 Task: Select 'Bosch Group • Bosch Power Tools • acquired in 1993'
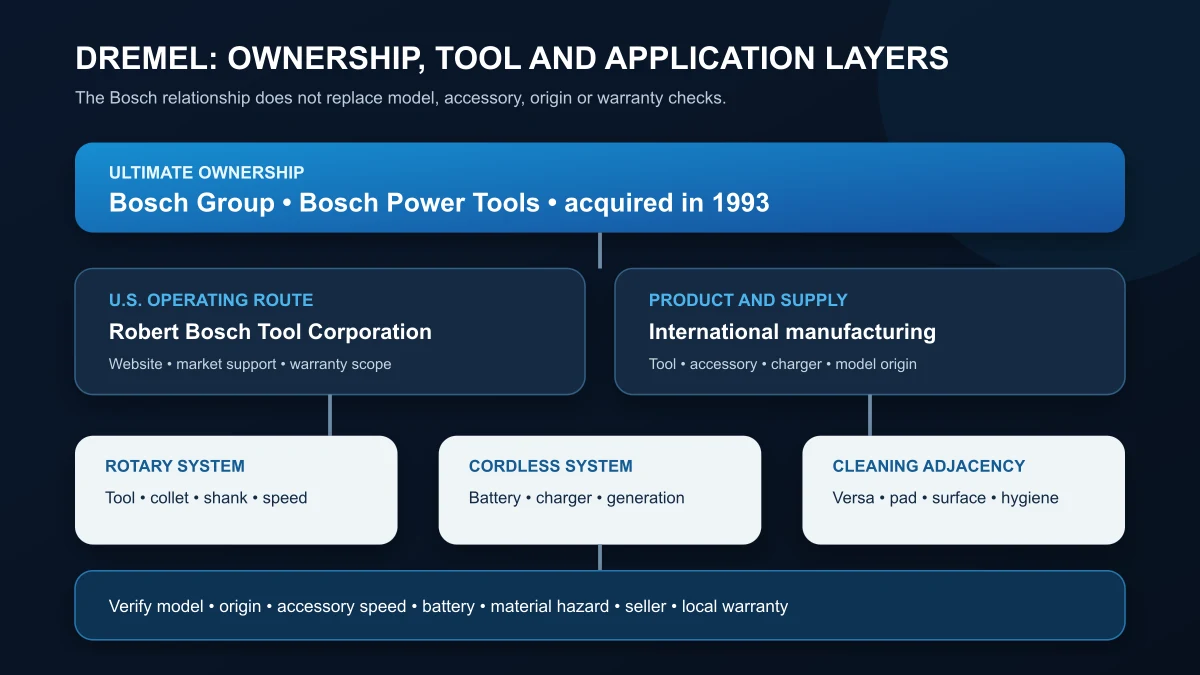click(439, 203)
